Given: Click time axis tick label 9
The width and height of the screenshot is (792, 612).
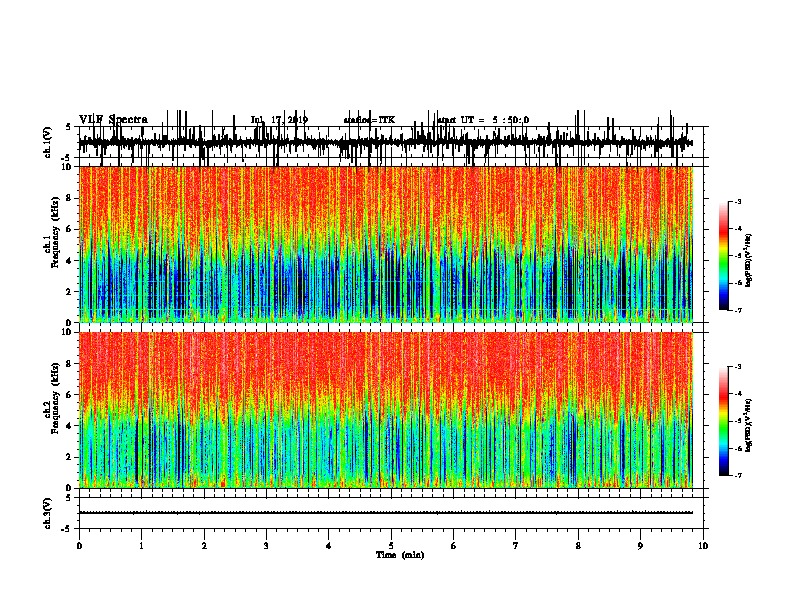Looking at the screenshot, I should [x=640, y=546].
